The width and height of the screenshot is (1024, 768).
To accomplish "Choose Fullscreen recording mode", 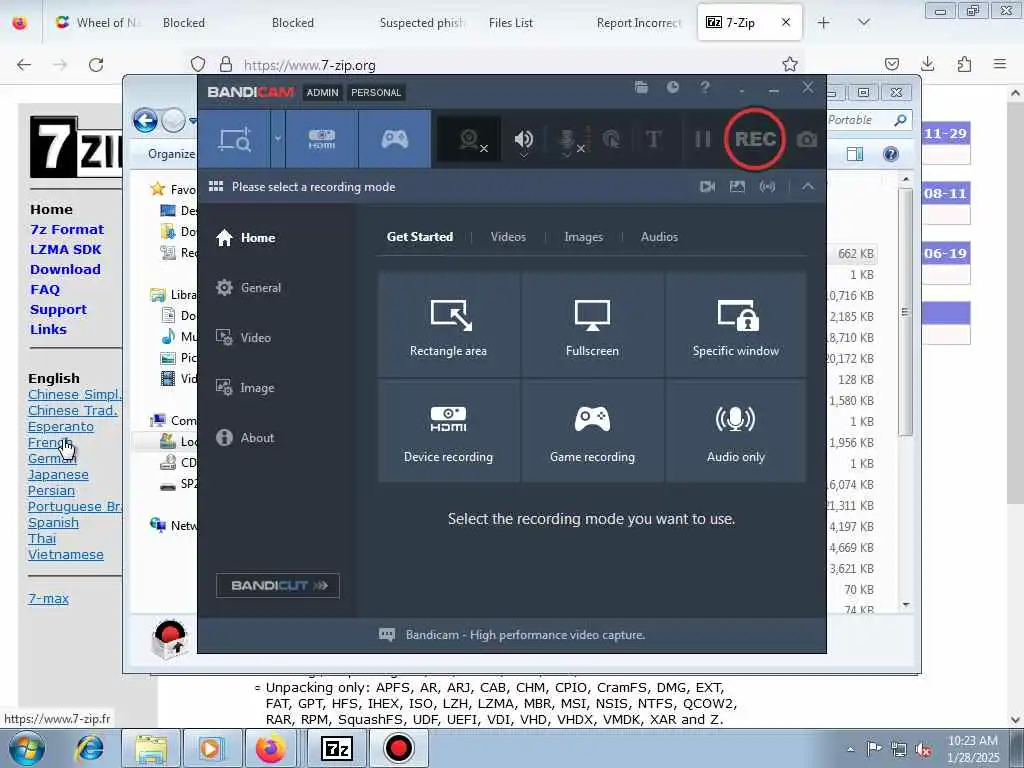I will (x=592, y=325).
